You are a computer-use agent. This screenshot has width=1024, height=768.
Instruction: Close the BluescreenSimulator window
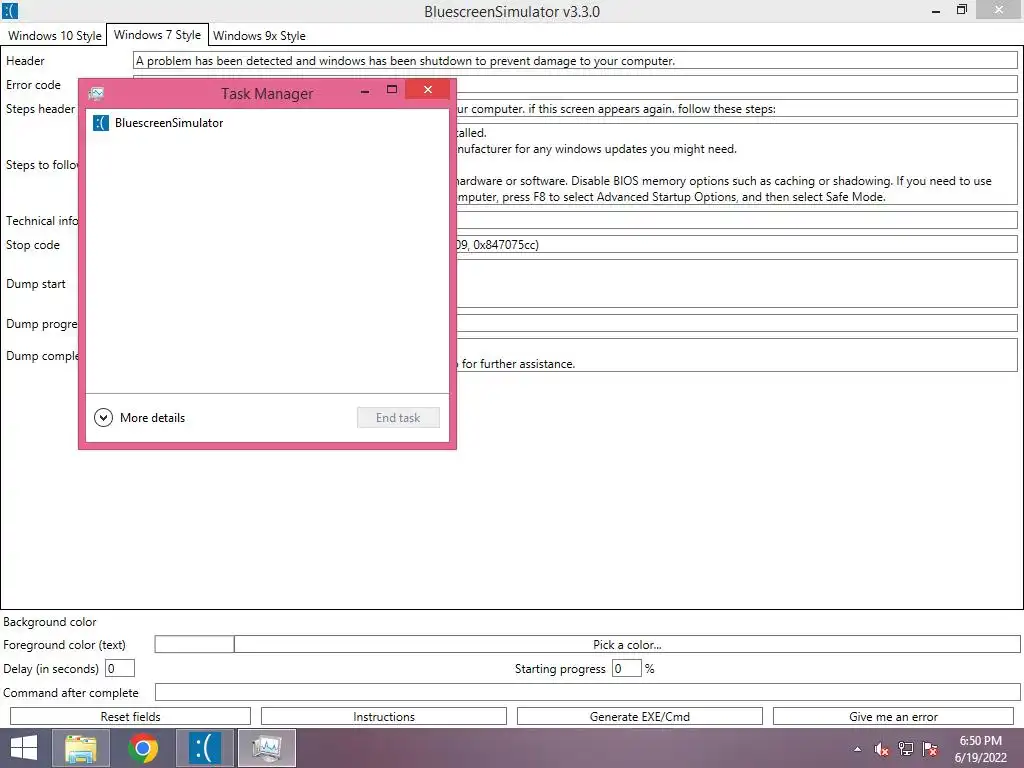(999, 10)
